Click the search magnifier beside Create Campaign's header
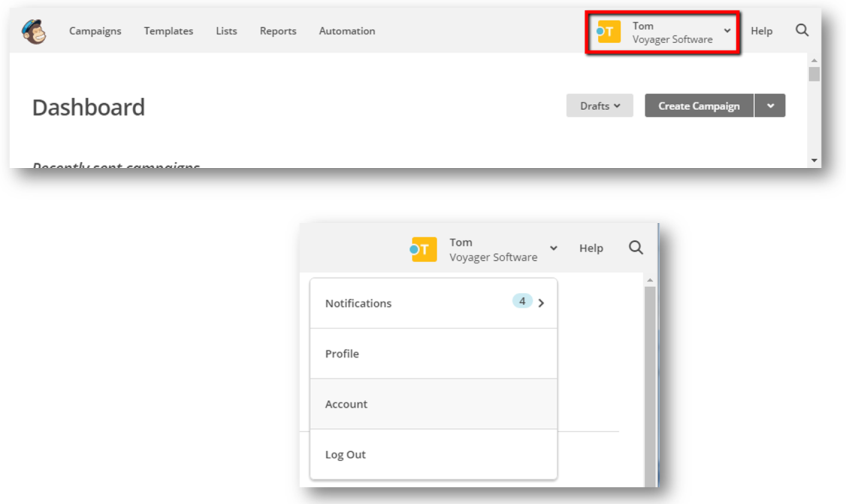Image resolution: width=846 pixels, height=504 pixels. [802, 30]
